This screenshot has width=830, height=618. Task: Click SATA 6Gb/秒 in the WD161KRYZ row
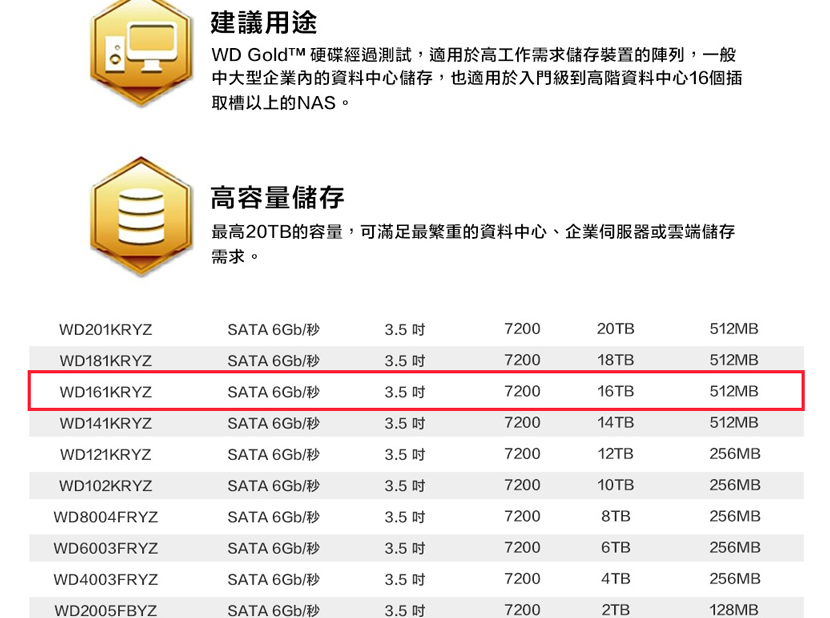point(274,392)
